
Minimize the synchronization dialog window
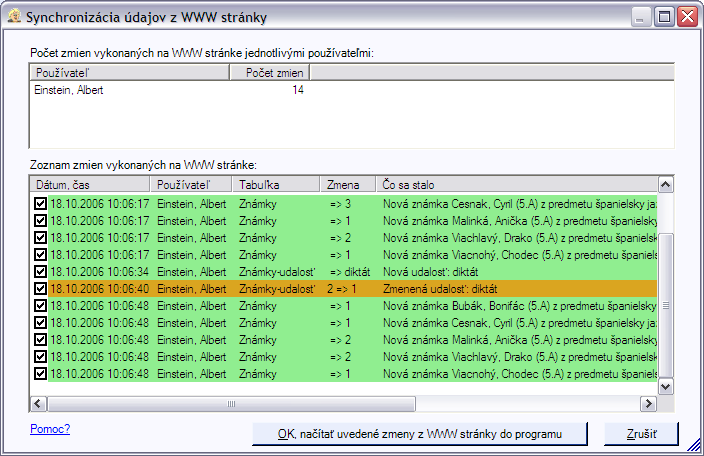point(640,17)
